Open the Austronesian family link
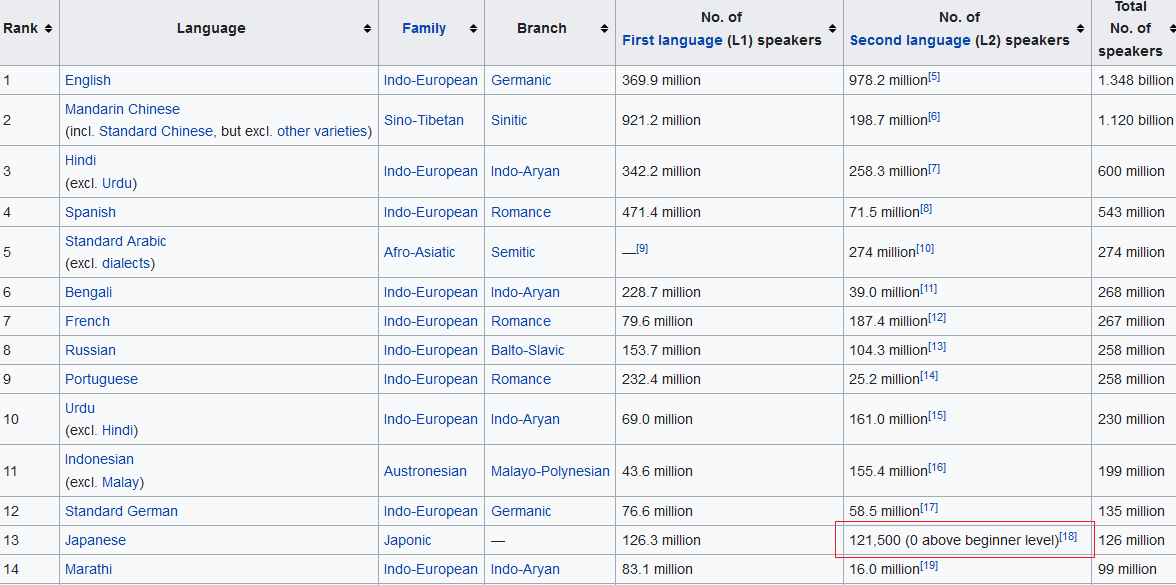The image size is (1176, 585). (425, 472)
